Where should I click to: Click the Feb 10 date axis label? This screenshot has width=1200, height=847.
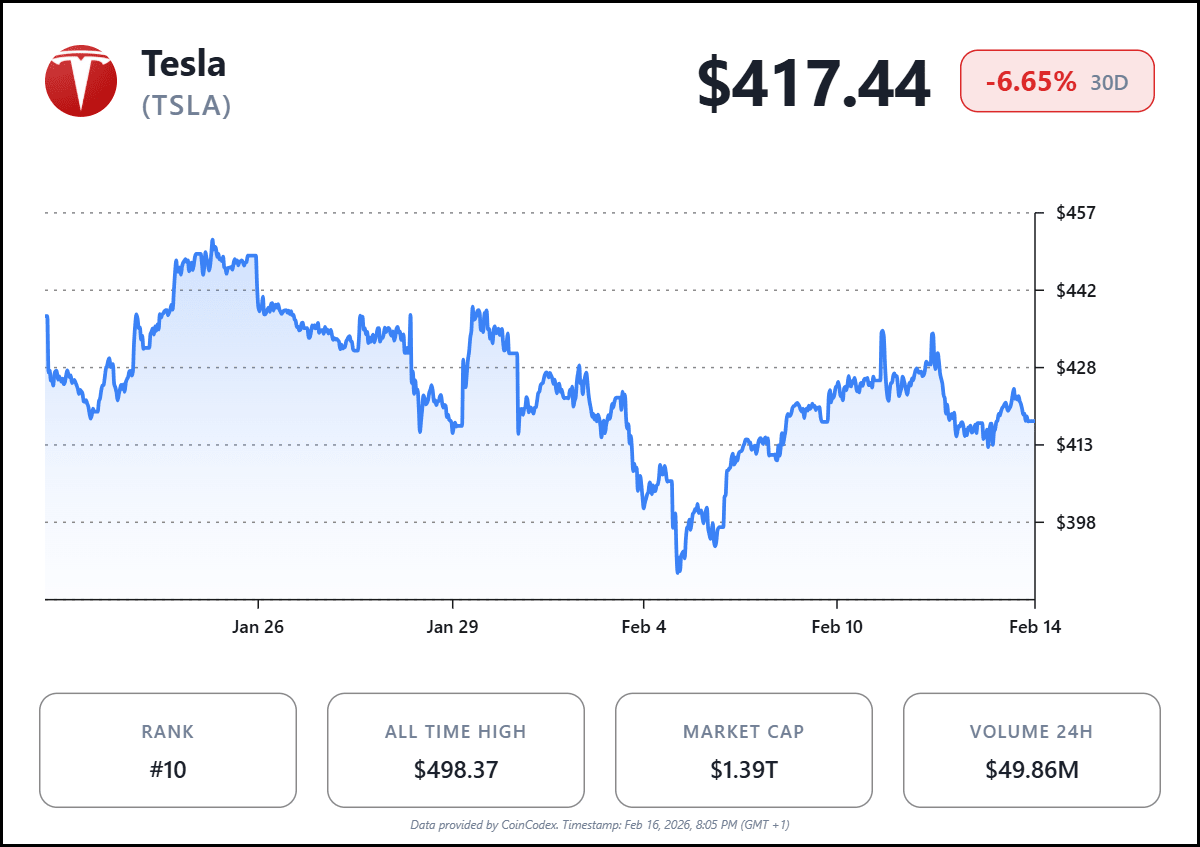point(836,627)
